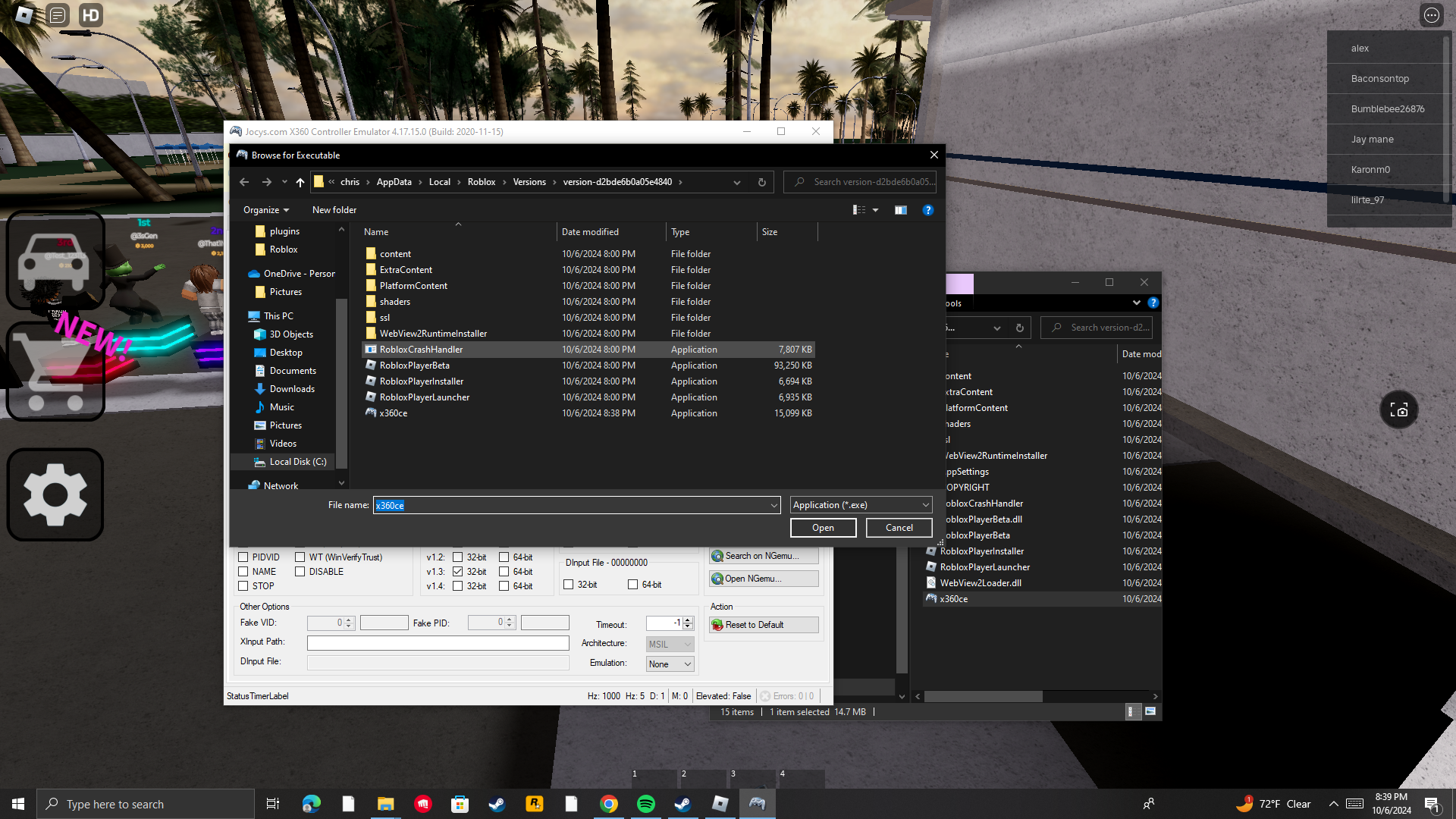Click the refresh button beside address bar
Viewport: 1456px width, 819px height.
click(x=761, y=182)
